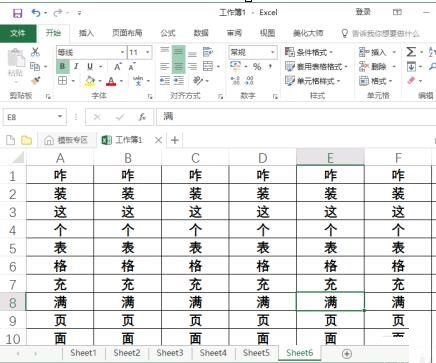The height and width of the screenshot is (363, 436).
Task: Add a new sheet with the plus button
Action: [347, 354]
